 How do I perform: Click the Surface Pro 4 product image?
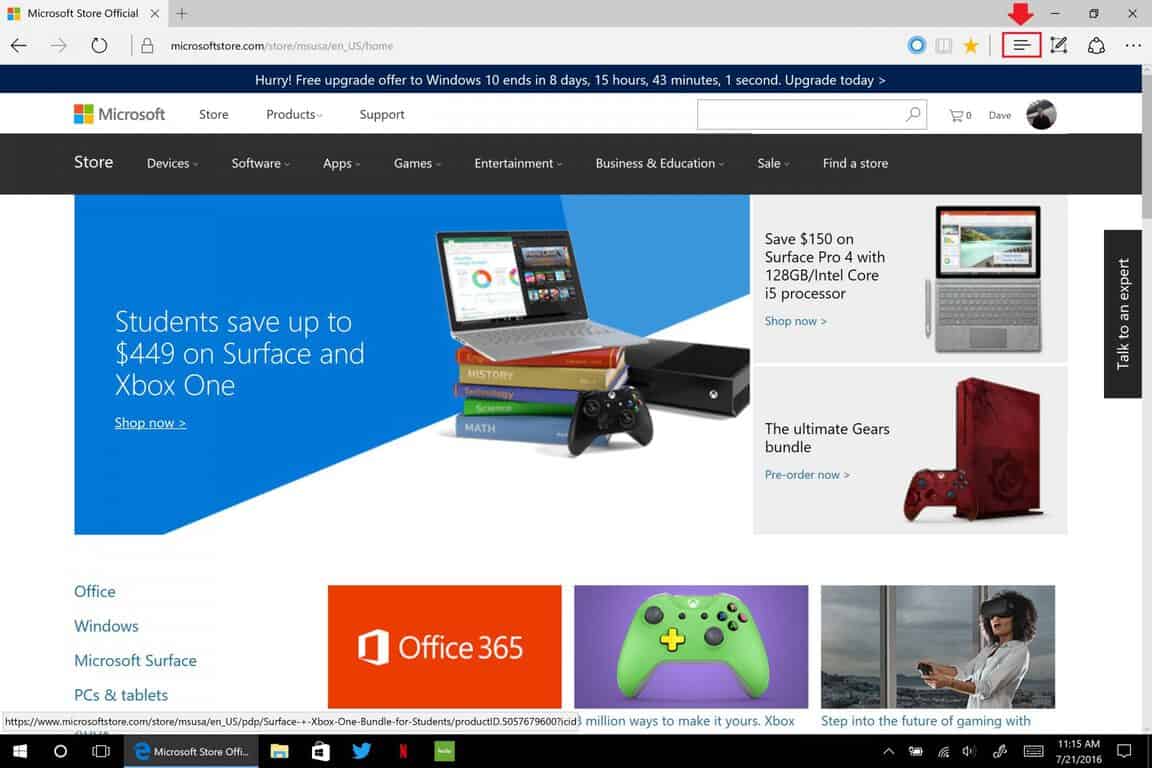pos(984,279)
